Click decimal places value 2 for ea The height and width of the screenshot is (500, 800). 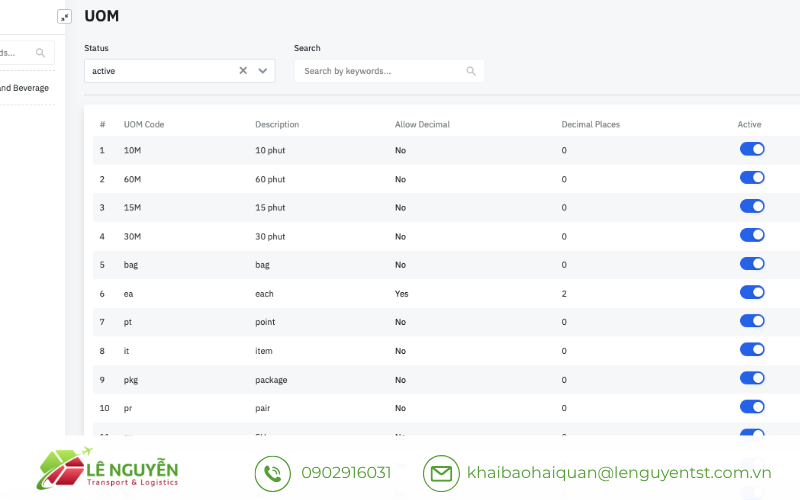(564, 293)
